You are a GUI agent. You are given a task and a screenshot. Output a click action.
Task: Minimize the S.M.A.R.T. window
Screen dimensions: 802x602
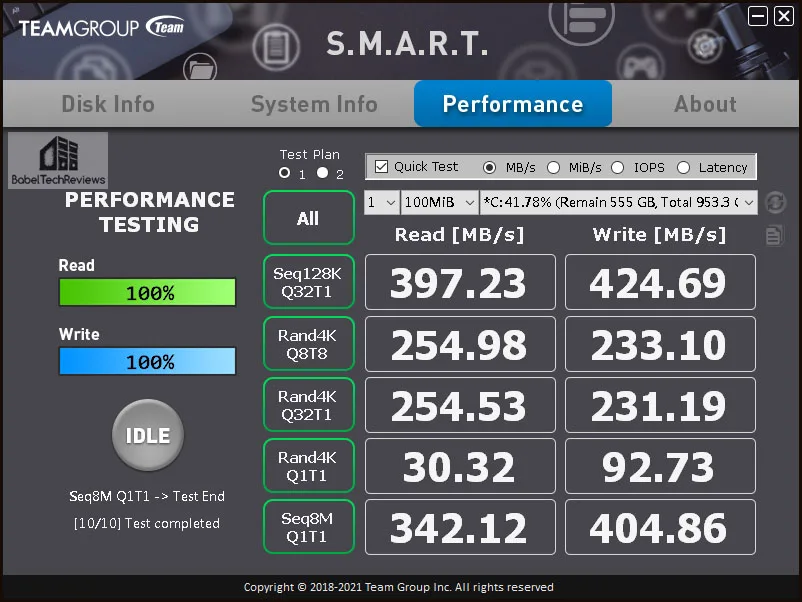(758, 16)
